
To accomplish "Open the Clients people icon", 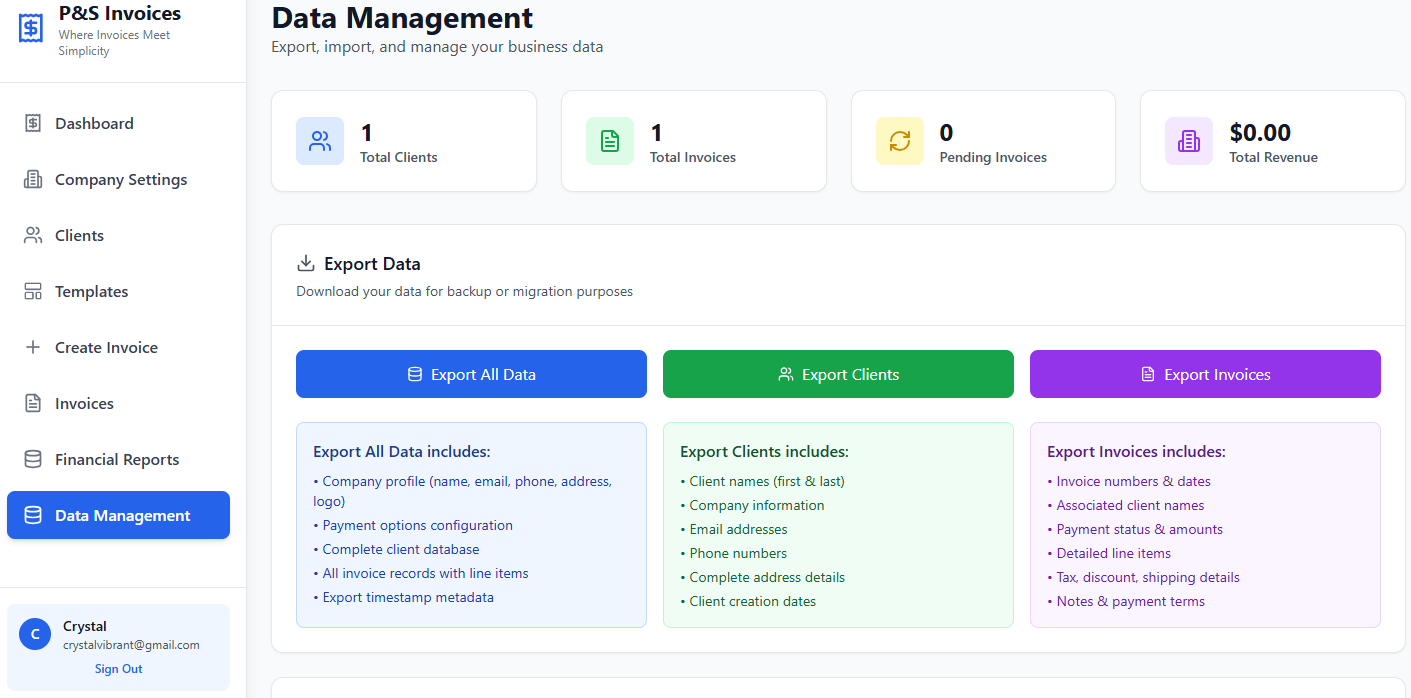I will [31, 235].
